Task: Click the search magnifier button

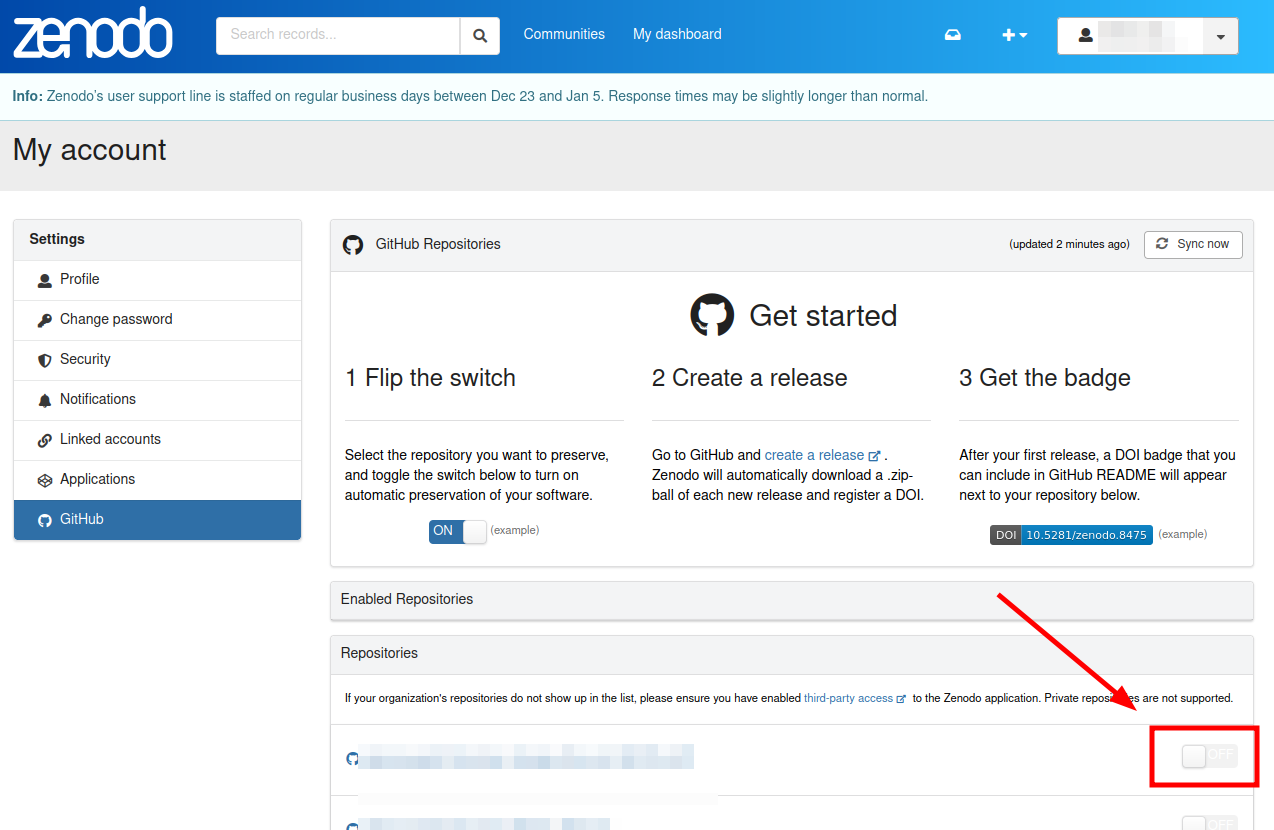Action: 480,35
